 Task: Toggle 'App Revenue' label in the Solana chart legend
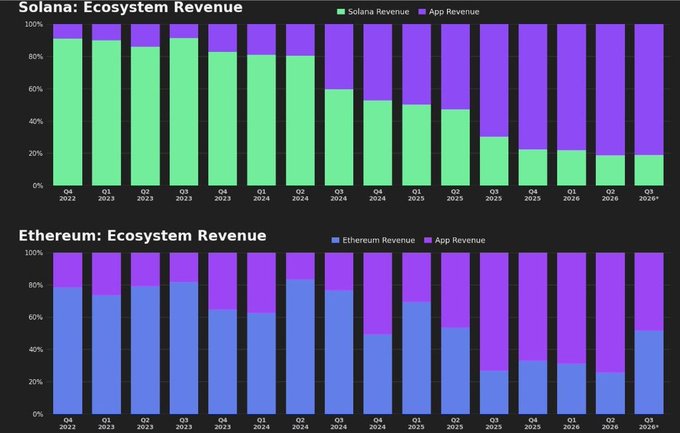pos(454,12)
